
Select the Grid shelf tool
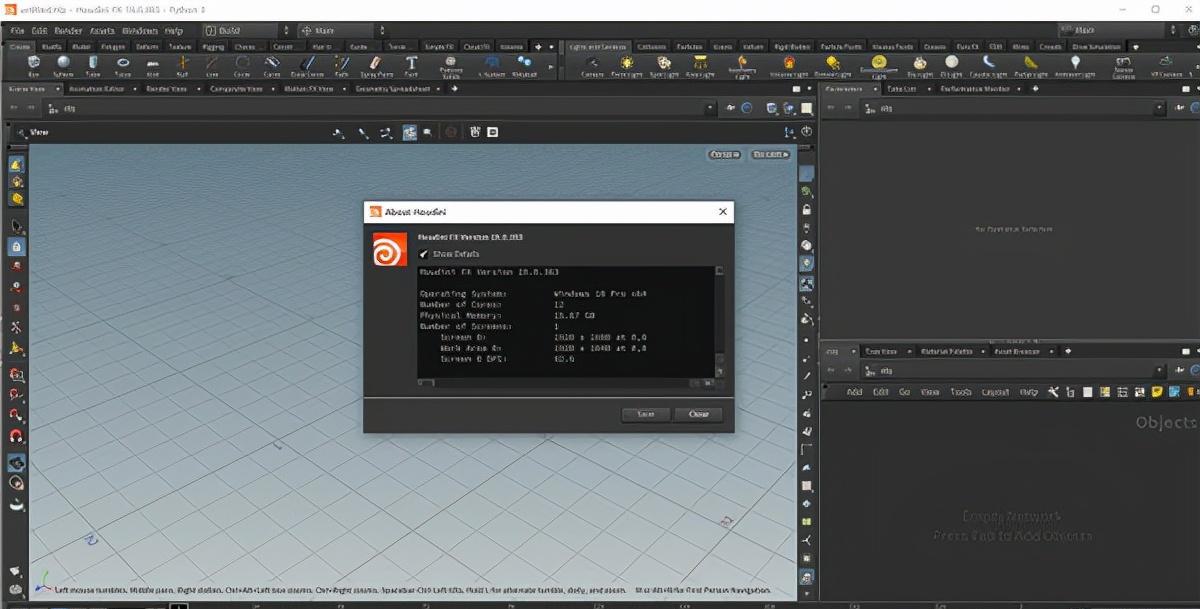[x=153, y=66]
